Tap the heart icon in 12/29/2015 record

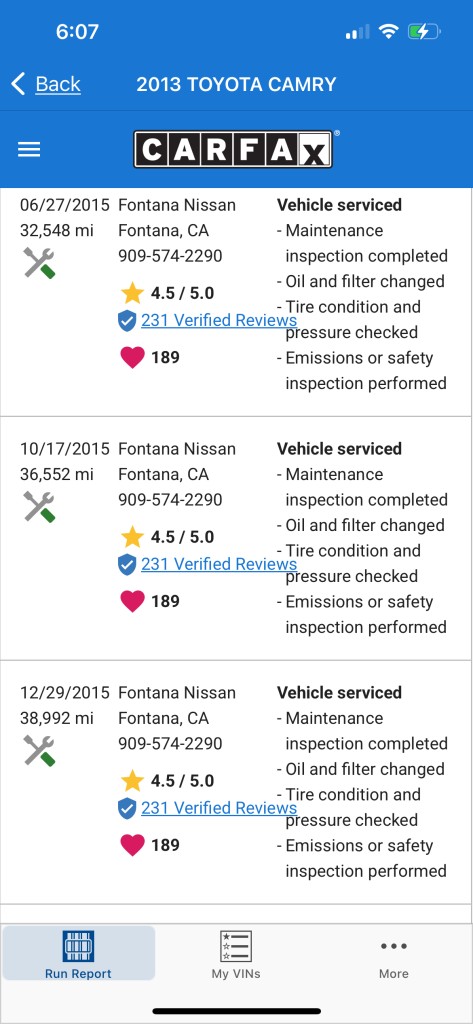click(132, 844)
